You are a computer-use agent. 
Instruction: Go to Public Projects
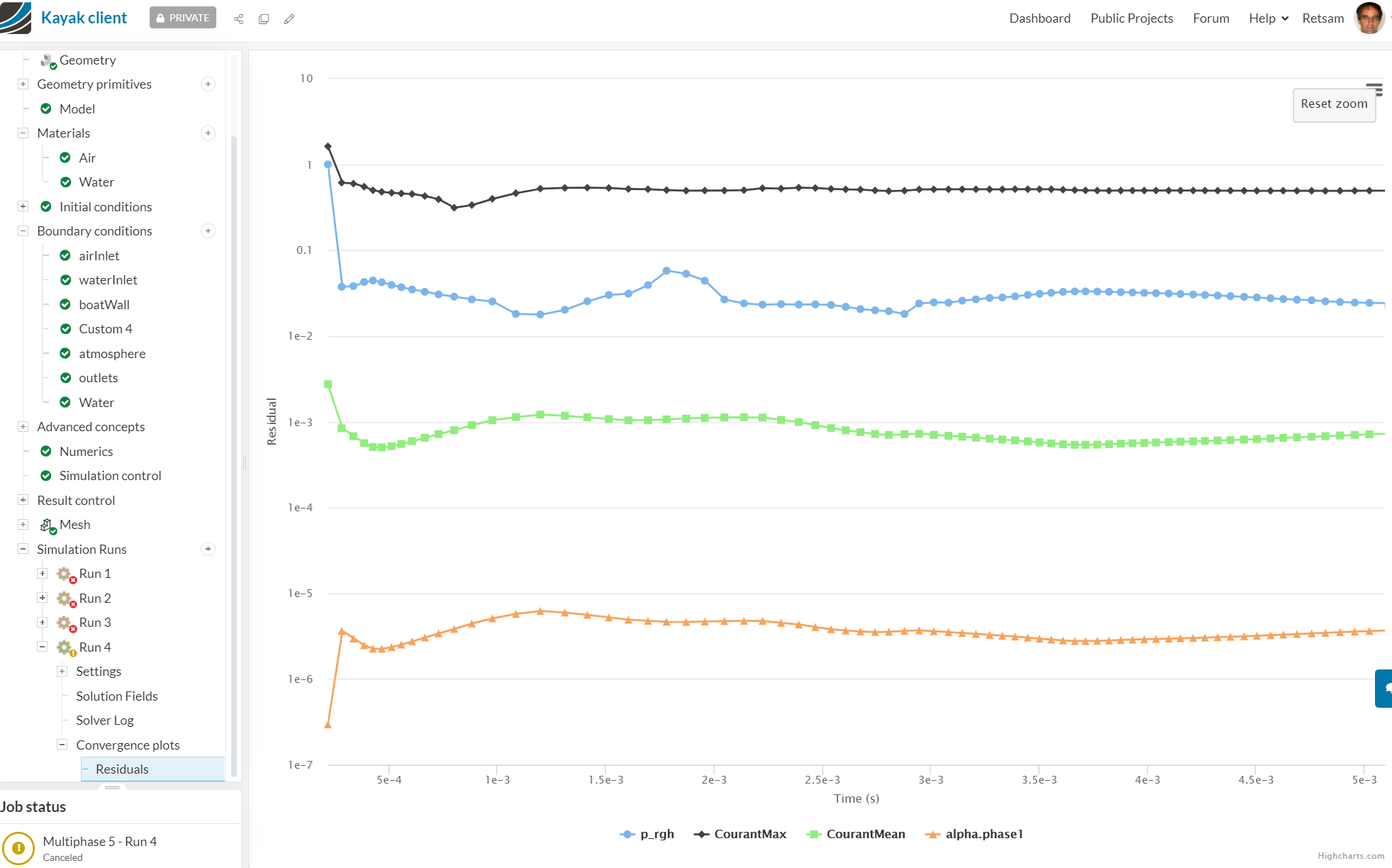click(x=1131, y=18)
